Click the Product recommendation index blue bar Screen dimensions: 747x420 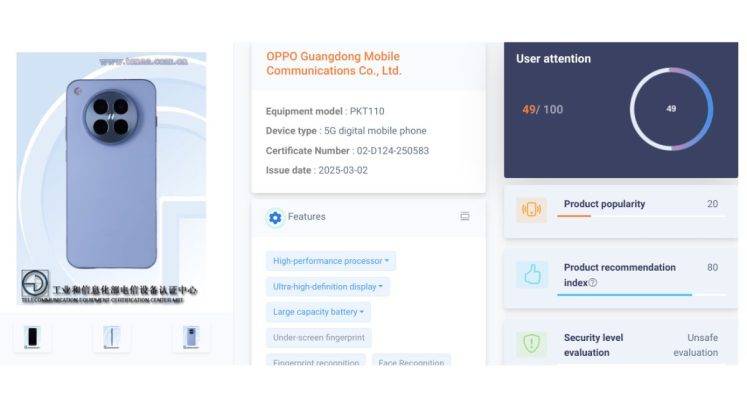point(624,294)
